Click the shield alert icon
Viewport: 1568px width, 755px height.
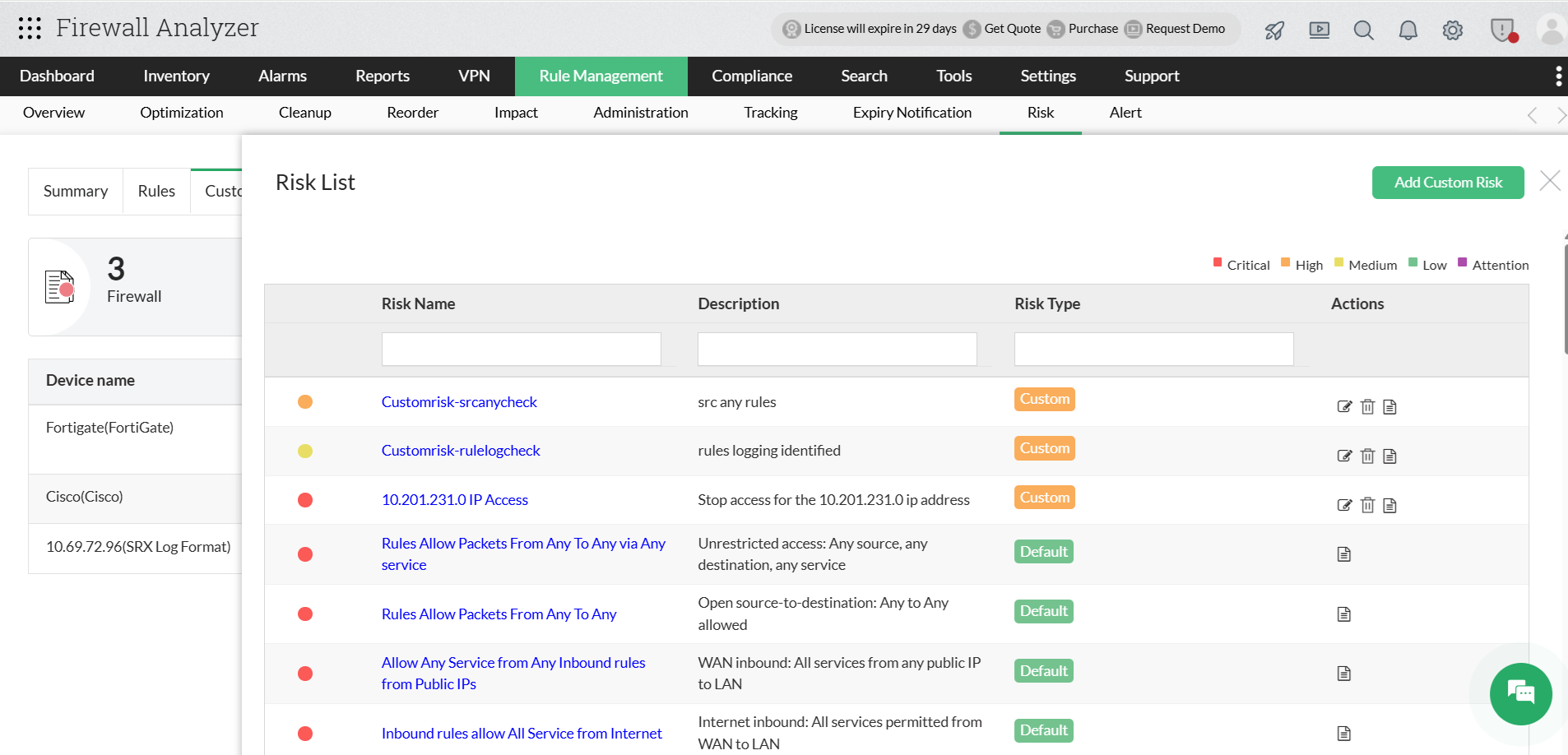click(x=1503, y=30)
